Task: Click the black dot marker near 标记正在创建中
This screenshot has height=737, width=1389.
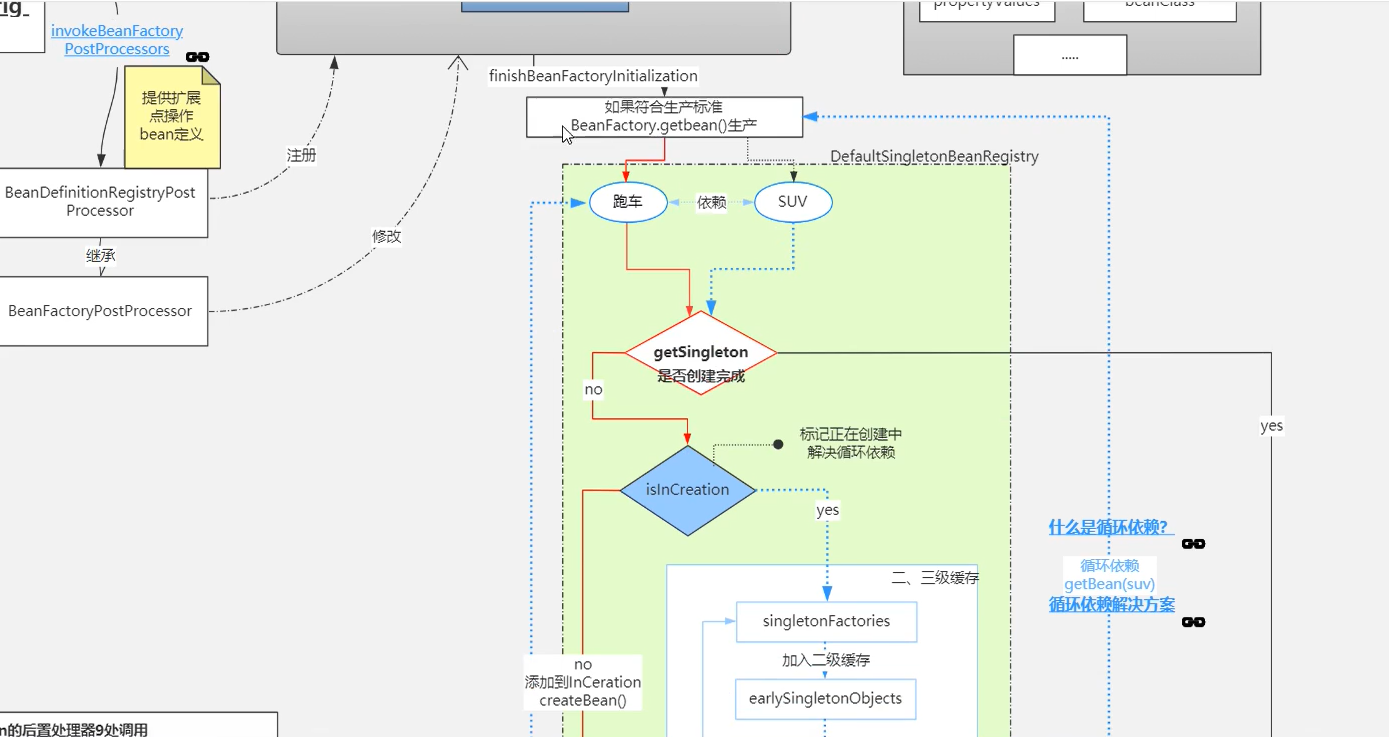Action: 778,445
